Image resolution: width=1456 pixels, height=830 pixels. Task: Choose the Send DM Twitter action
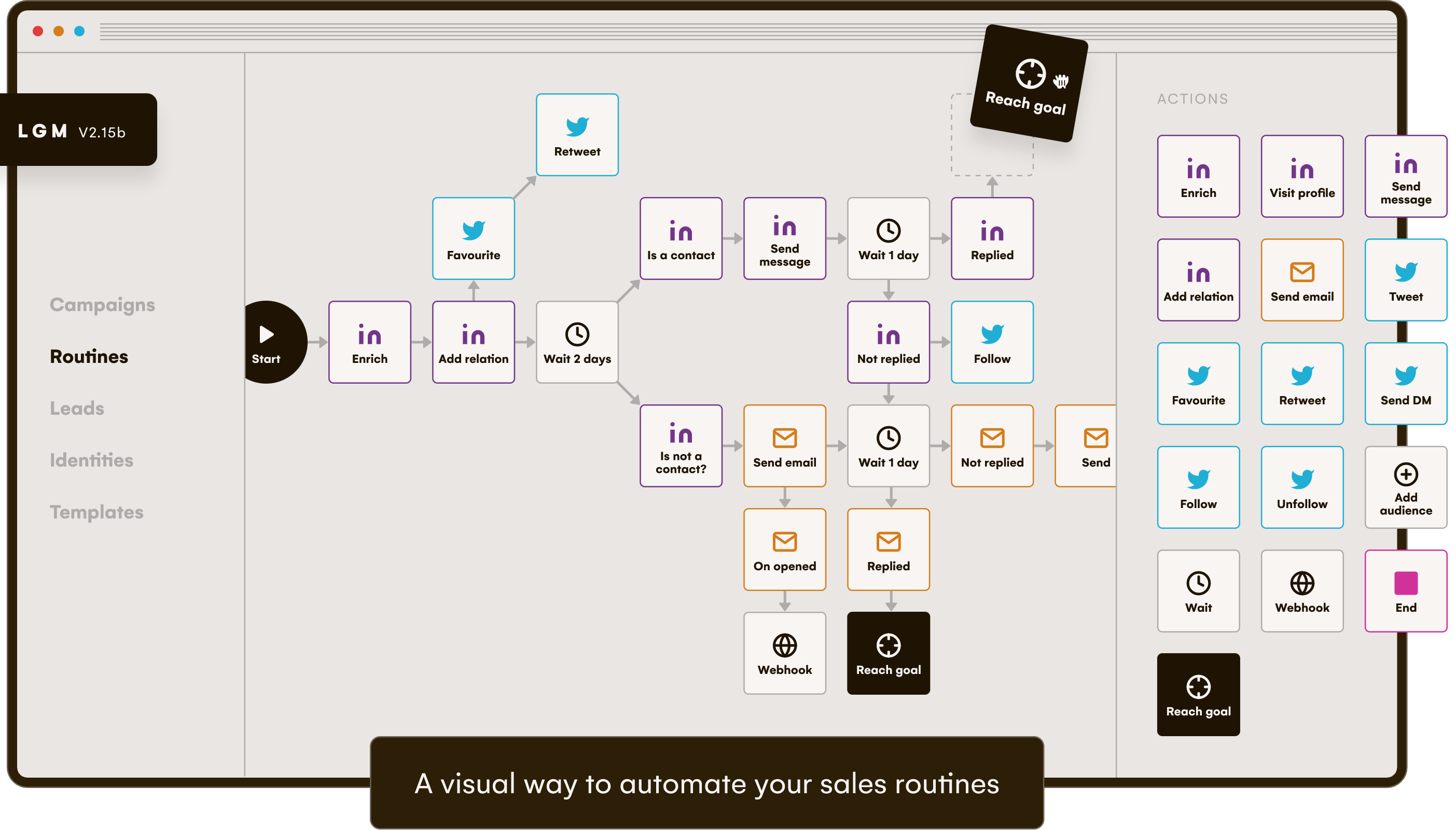point(1405,384)
